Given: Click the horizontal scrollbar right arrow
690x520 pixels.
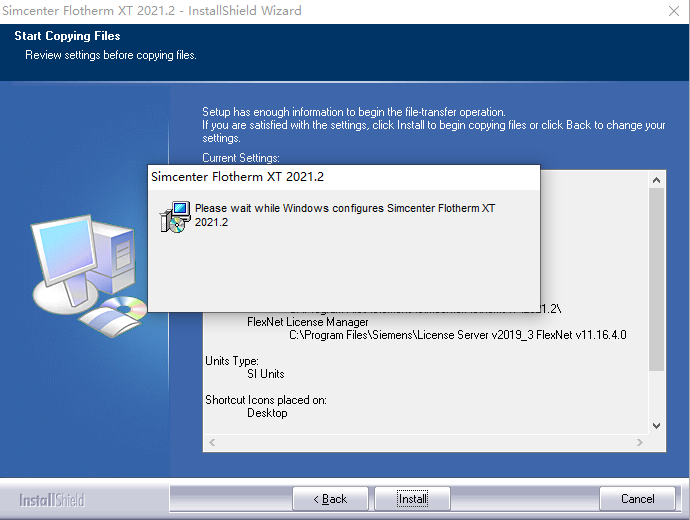Looking at the screenshot, I should click(639, 443).
